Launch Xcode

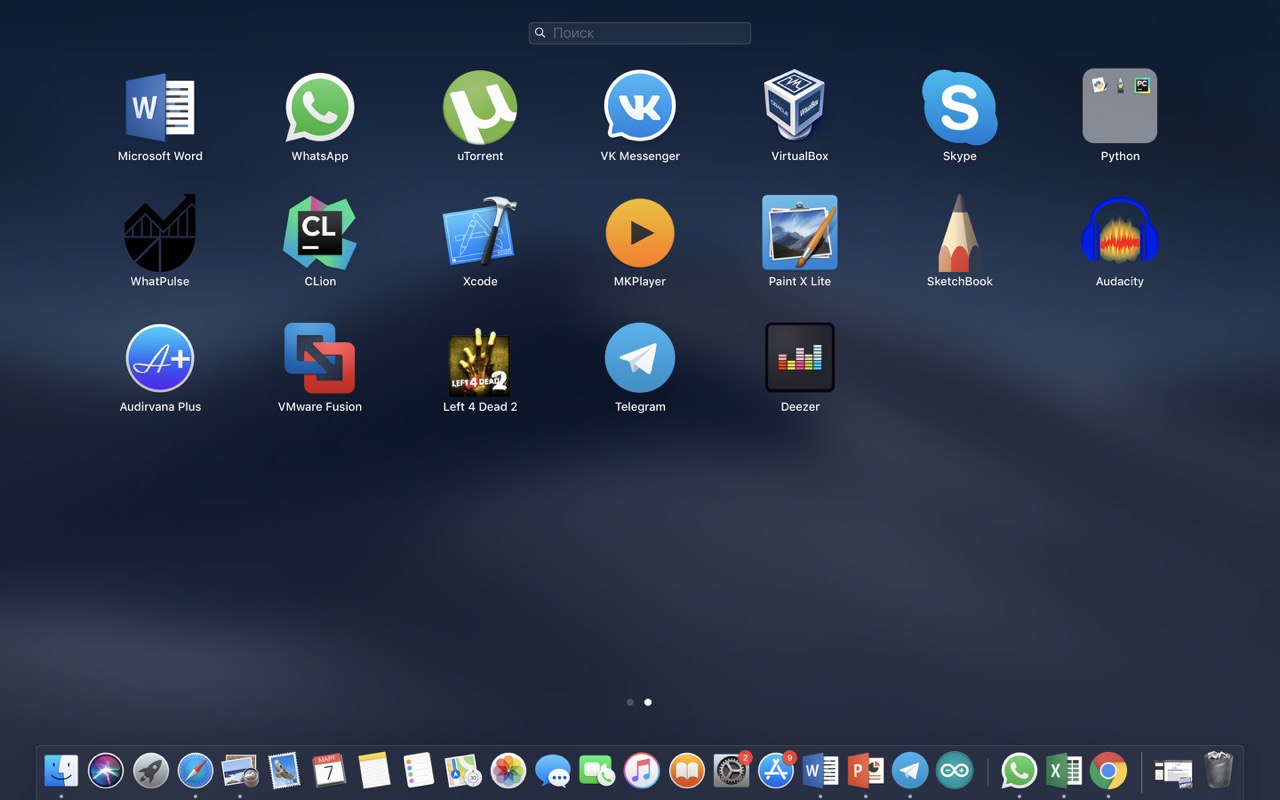pos(480,232)
